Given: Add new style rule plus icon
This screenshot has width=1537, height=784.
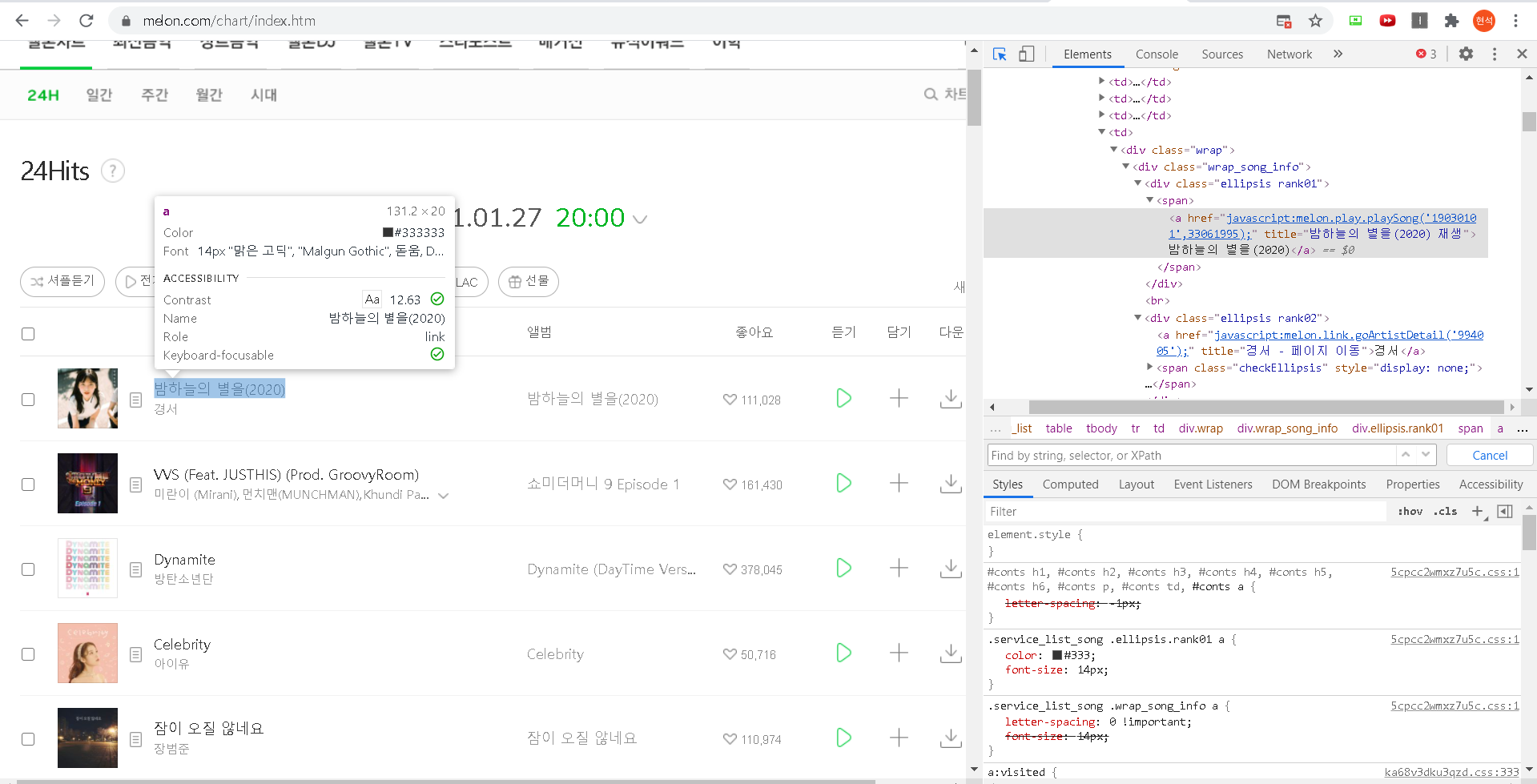Looking at the screenshot, I should [1479, 512].
